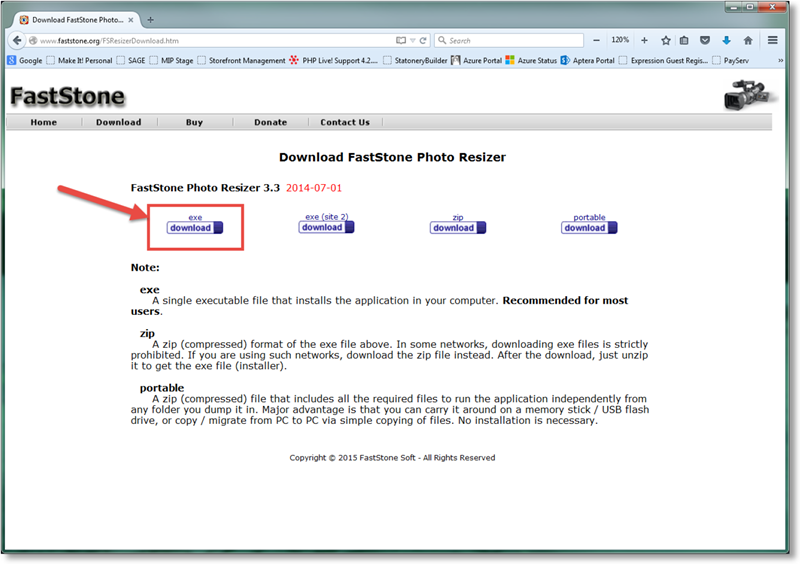Maximize the browser window
The width and height of the screenshot is (801, 565).
(750, 7)
